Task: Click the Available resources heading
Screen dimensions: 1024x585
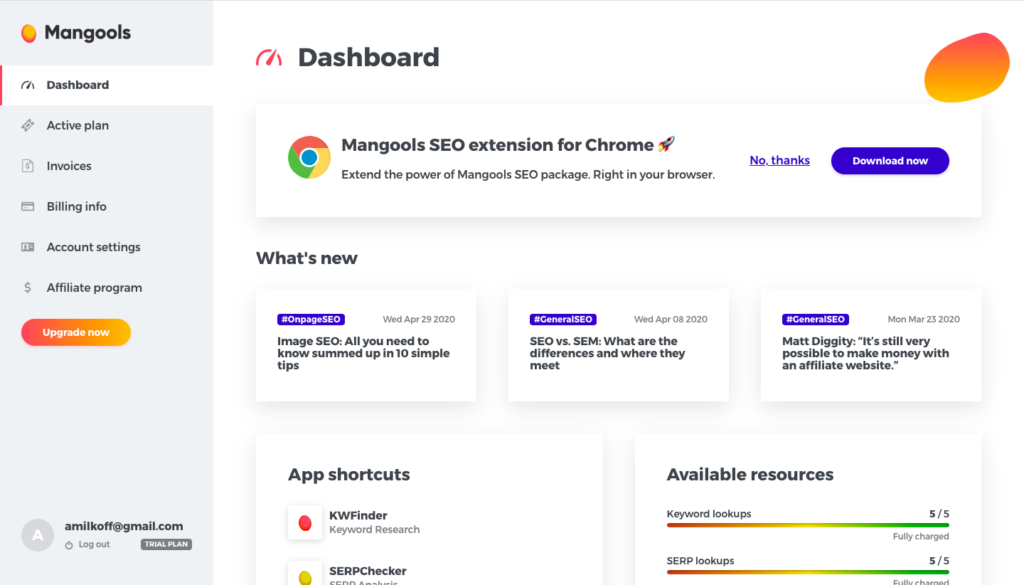Action: pos(750,475)
